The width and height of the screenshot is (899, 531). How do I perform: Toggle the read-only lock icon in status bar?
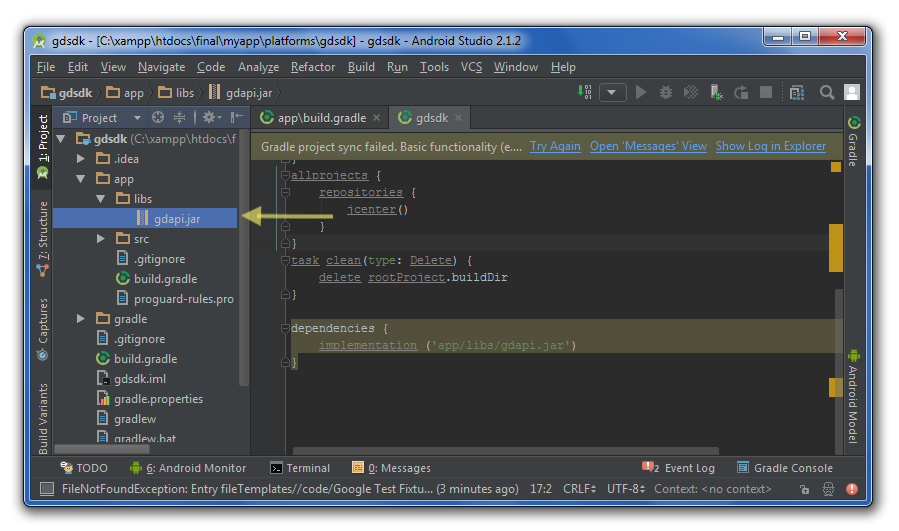point(804,489)
